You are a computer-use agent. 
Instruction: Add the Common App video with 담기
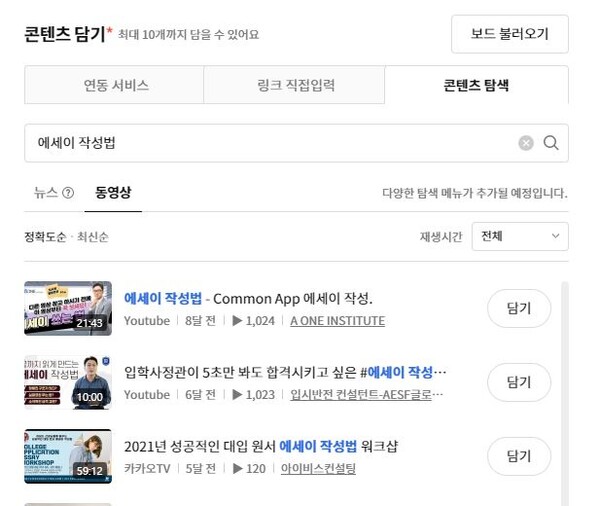point(518,309)
